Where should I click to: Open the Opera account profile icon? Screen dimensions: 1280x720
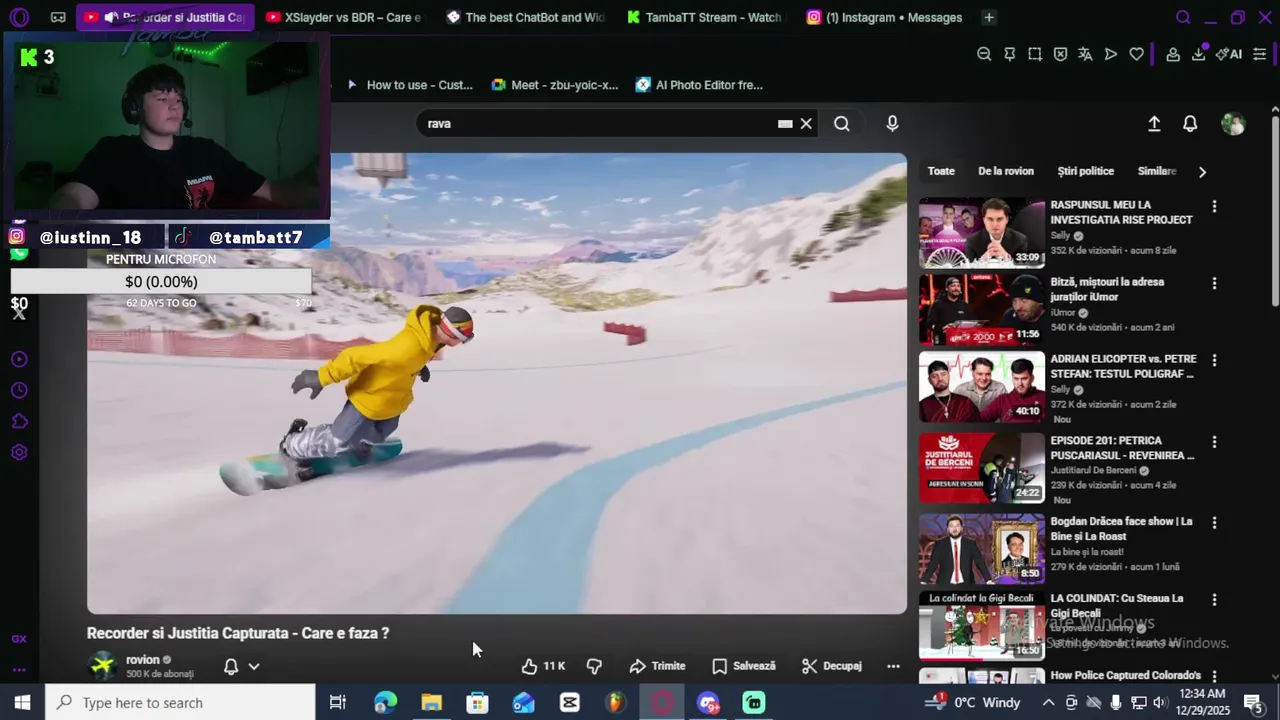[x=1173, y=54]
